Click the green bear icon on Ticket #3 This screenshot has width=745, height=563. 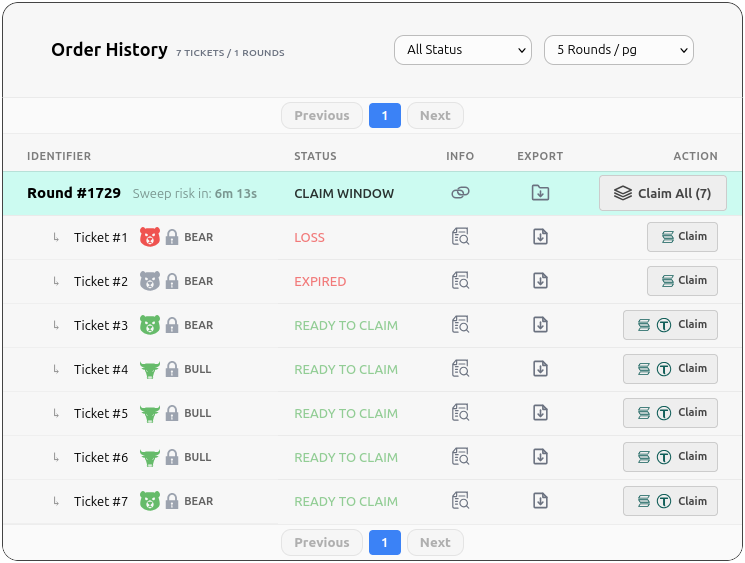tap(150, 325)
